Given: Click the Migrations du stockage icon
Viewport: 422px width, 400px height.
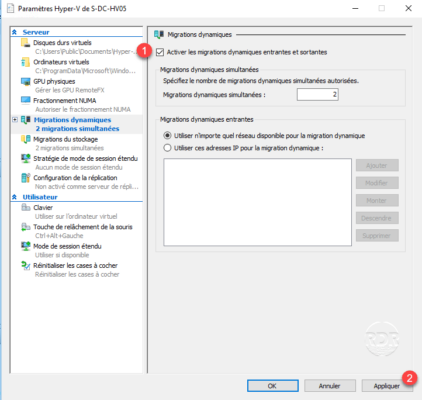Looking at the screenshot, I should click(26, 139).
